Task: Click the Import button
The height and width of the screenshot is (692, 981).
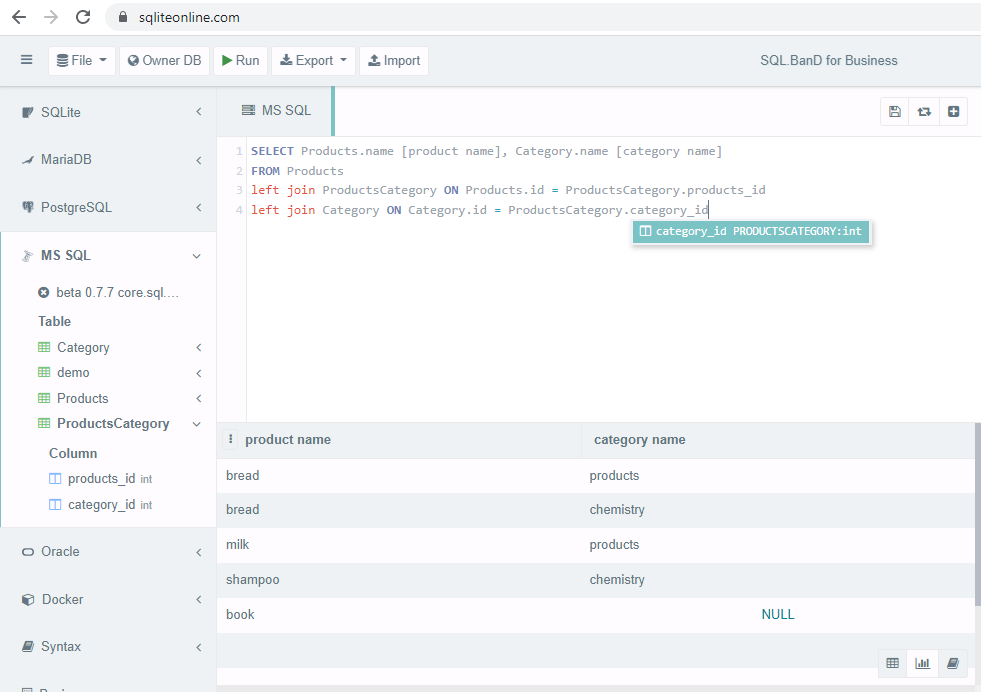Action: click(x=393, y=60)
